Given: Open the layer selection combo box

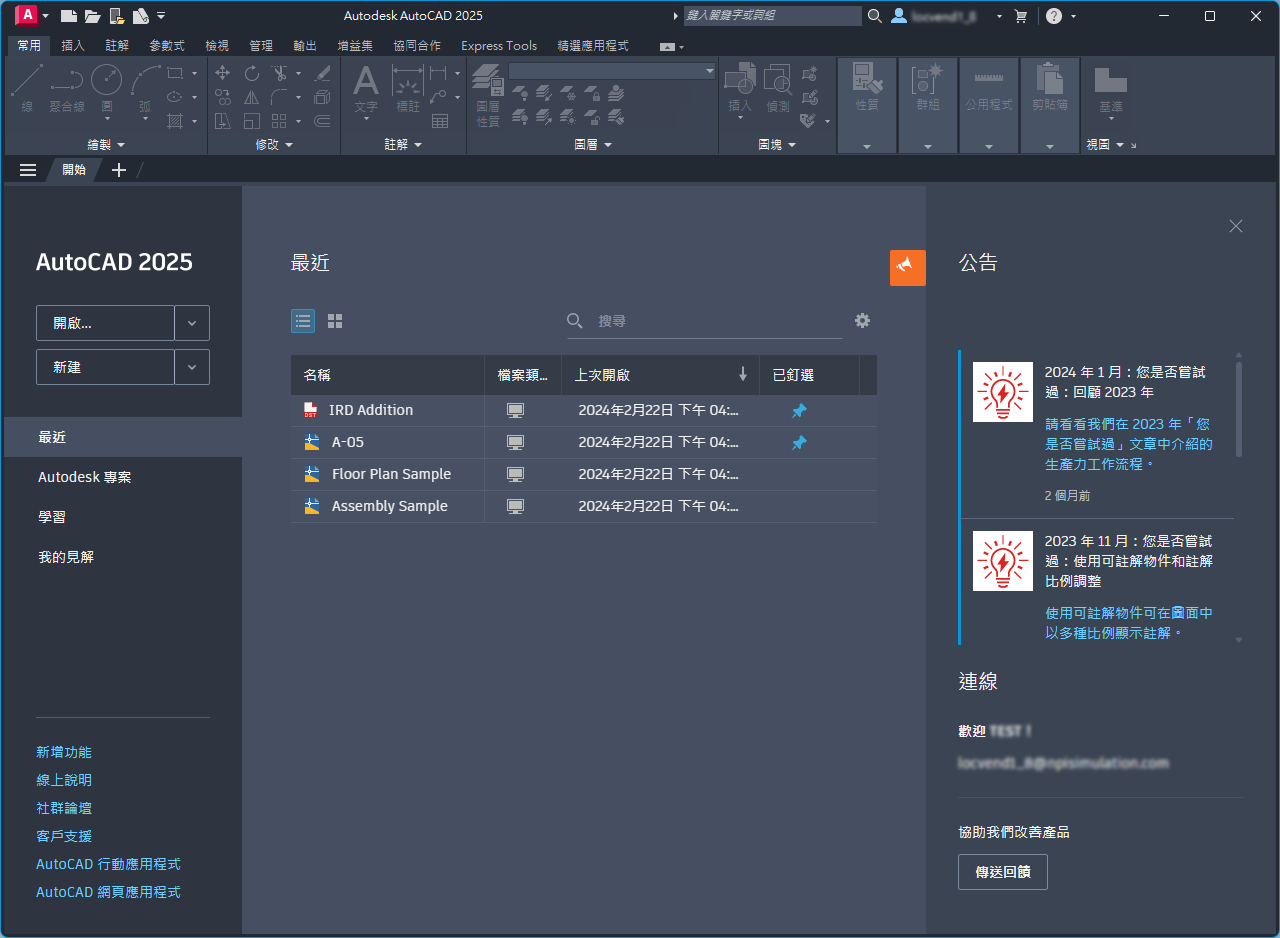Looking at the screenshot, I should click(613, 71).
